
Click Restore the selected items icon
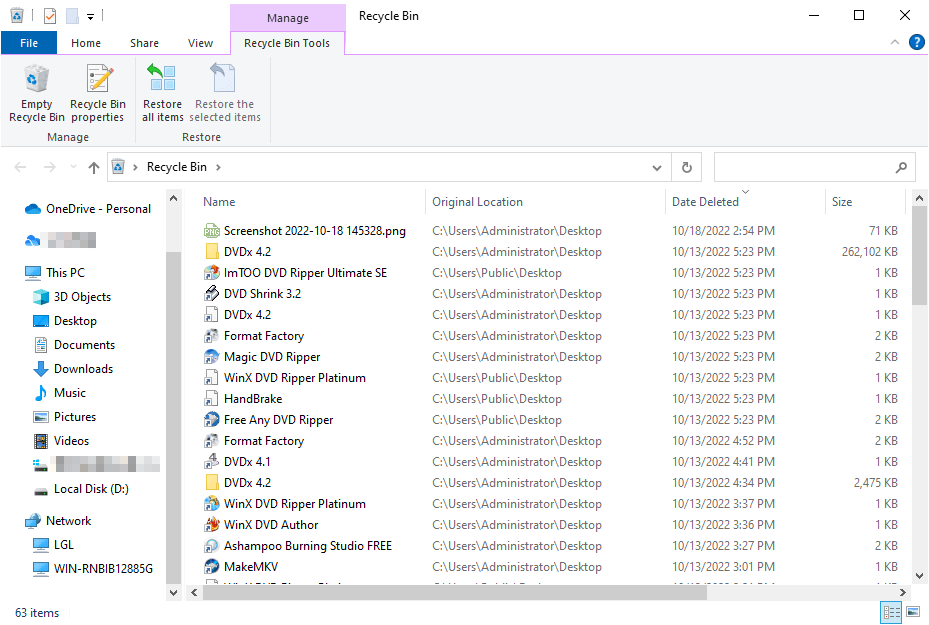tap(224, 78)
